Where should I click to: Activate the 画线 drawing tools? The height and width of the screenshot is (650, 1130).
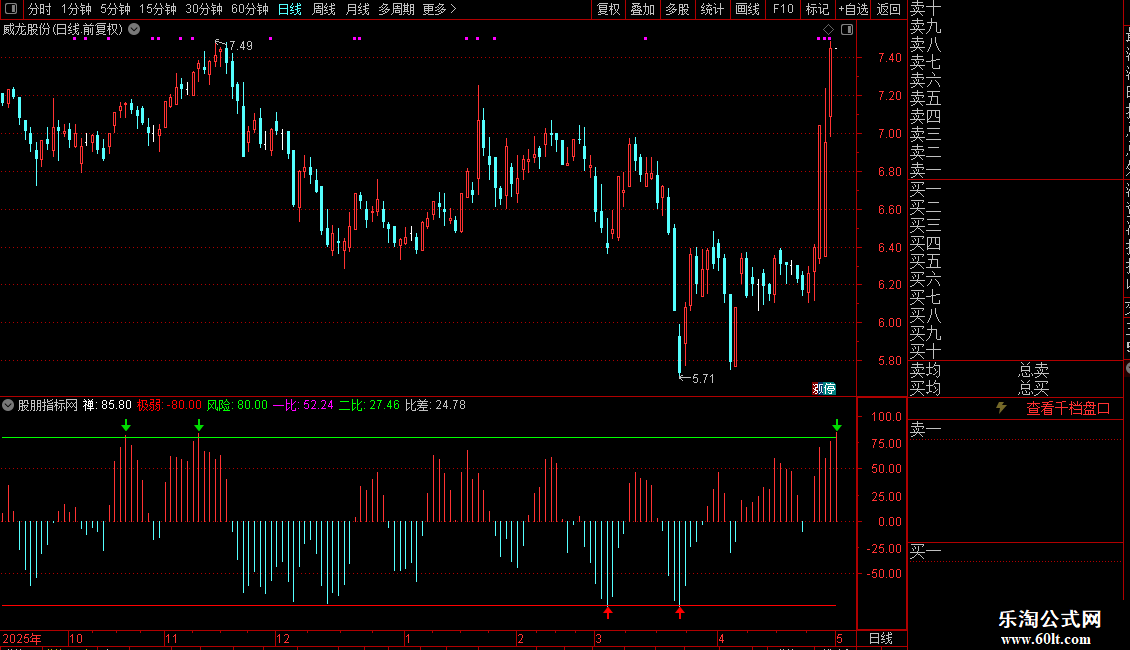(747, 9)
